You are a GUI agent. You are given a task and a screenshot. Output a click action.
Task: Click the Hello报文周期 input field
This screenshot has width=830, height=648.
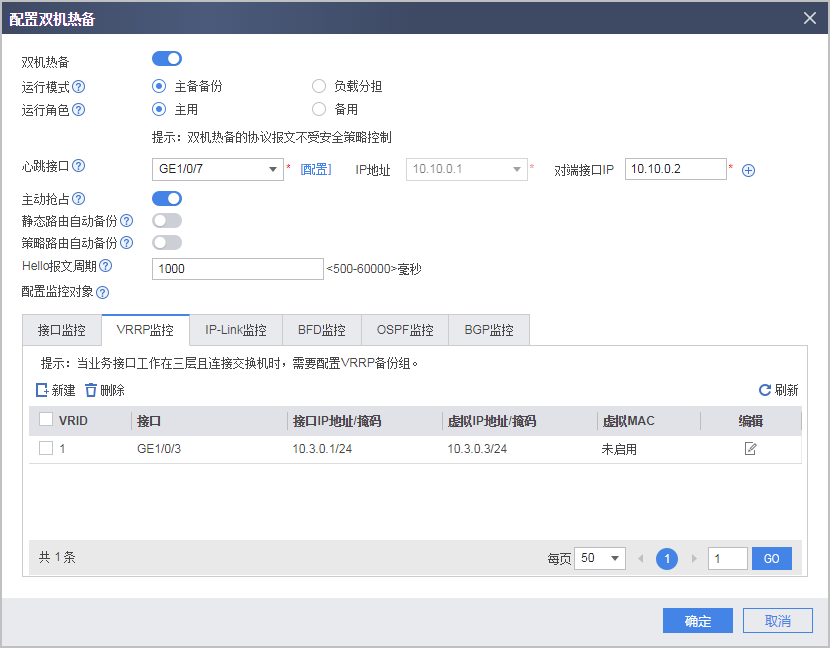tap(237, 268)
